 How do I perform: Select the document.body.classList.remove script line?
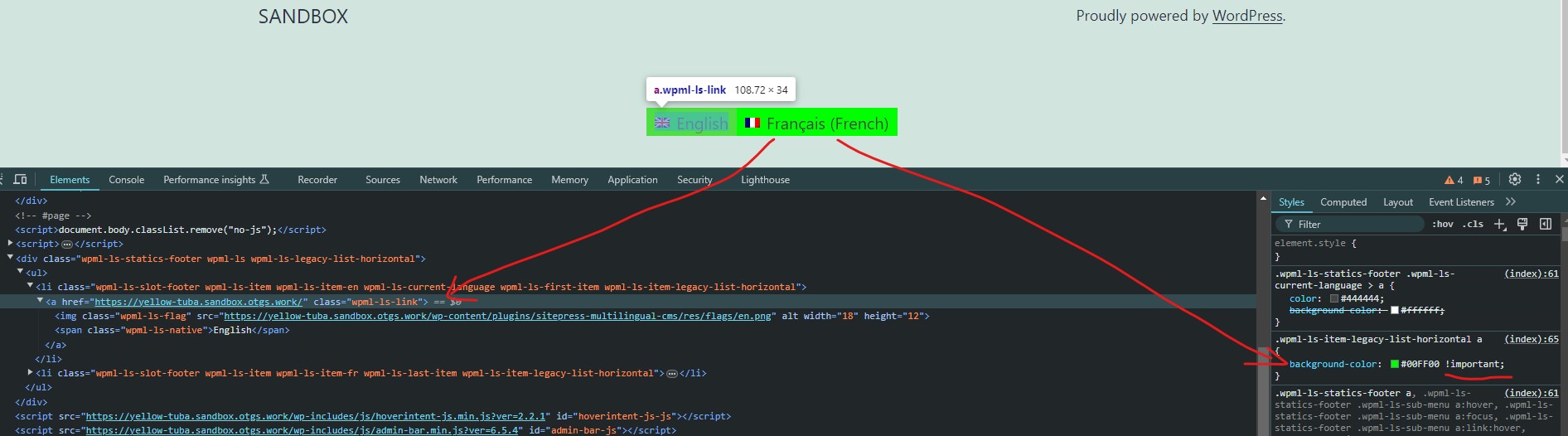coord(171,230)
